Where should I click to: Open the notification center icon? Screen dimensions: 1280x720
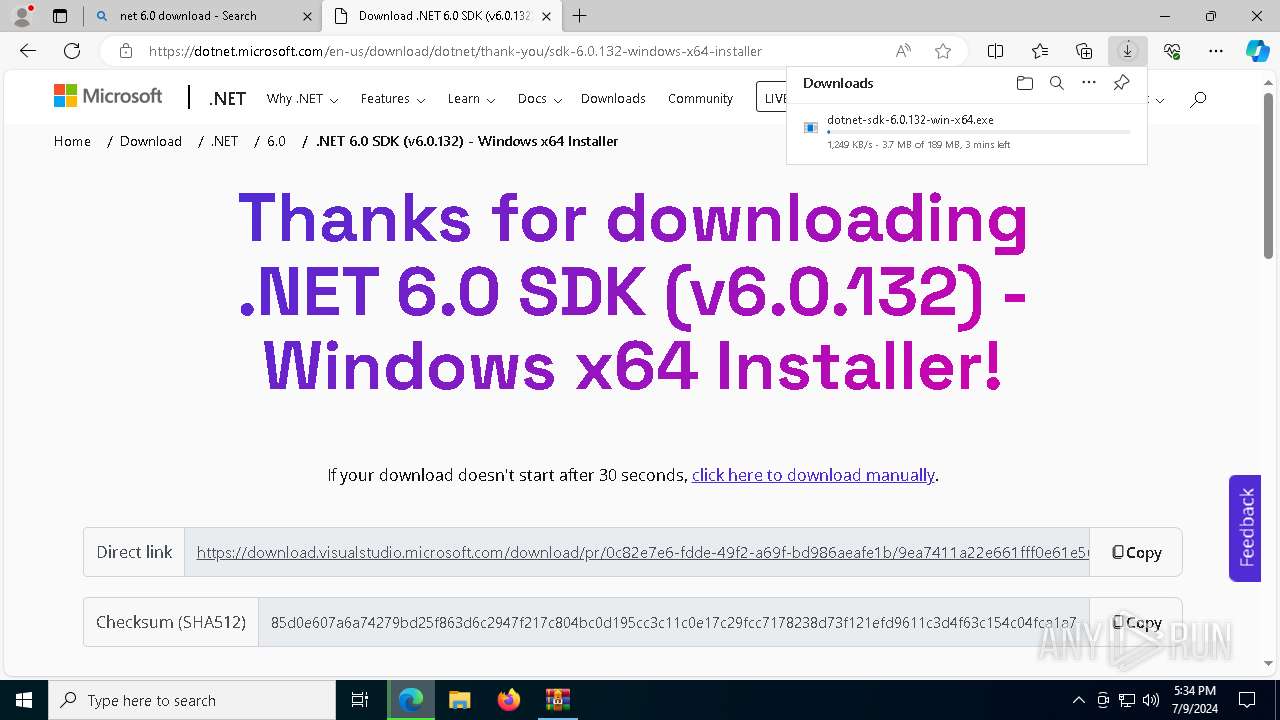[x=1247, y=700]
